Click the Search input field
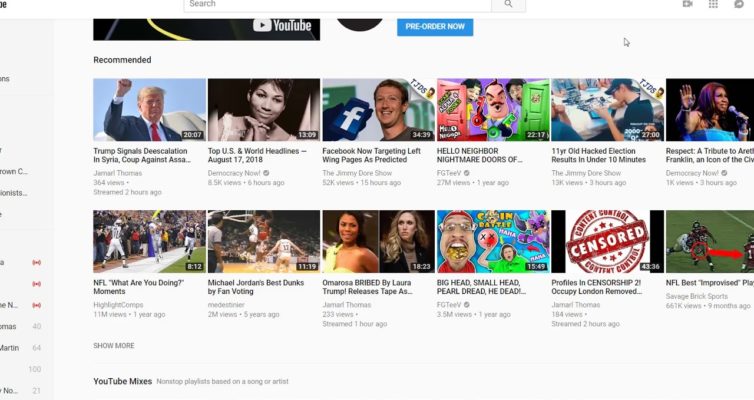 [338, 4]
